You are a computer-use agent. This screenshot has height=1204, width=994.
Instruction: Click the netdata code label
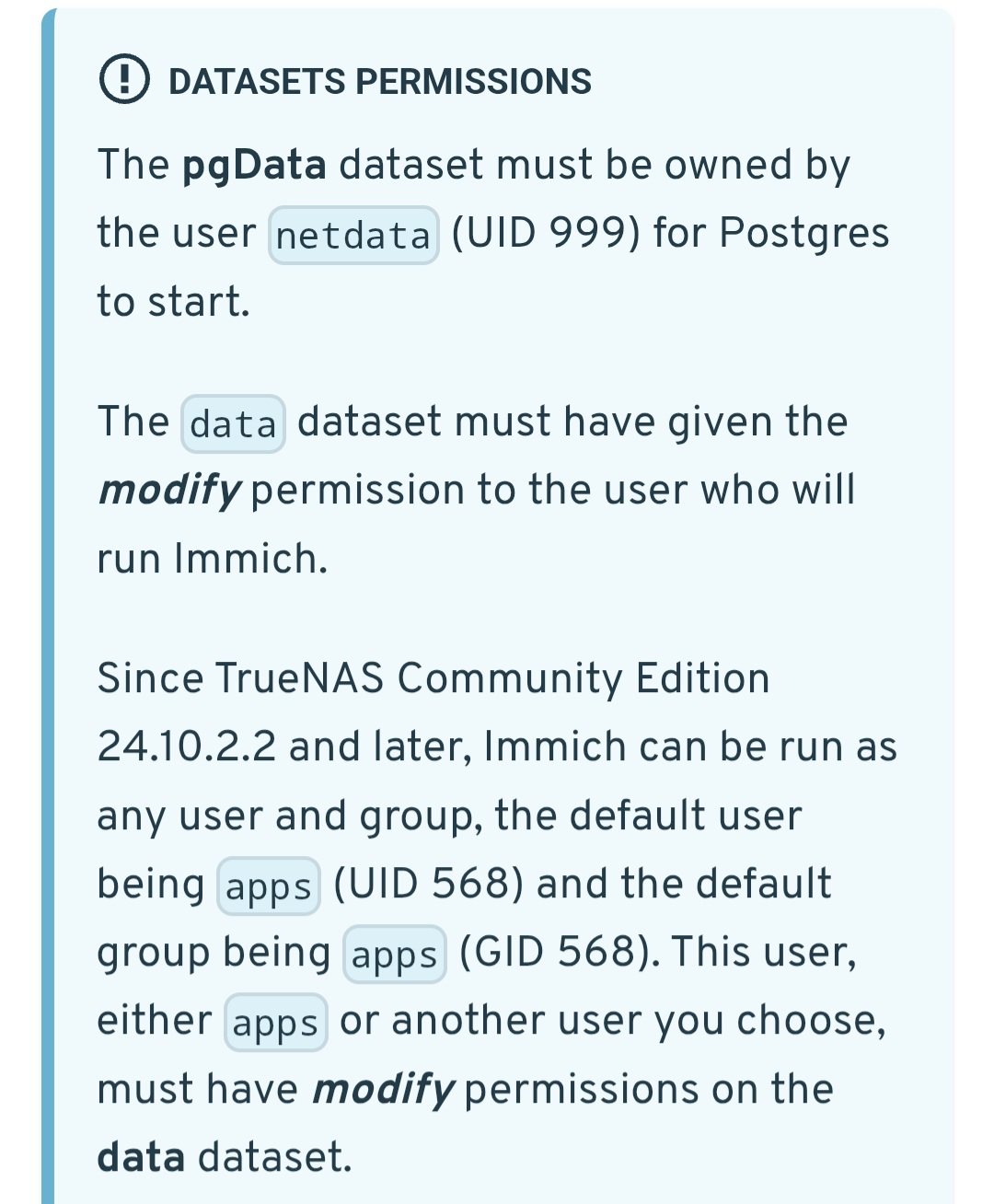353,236
